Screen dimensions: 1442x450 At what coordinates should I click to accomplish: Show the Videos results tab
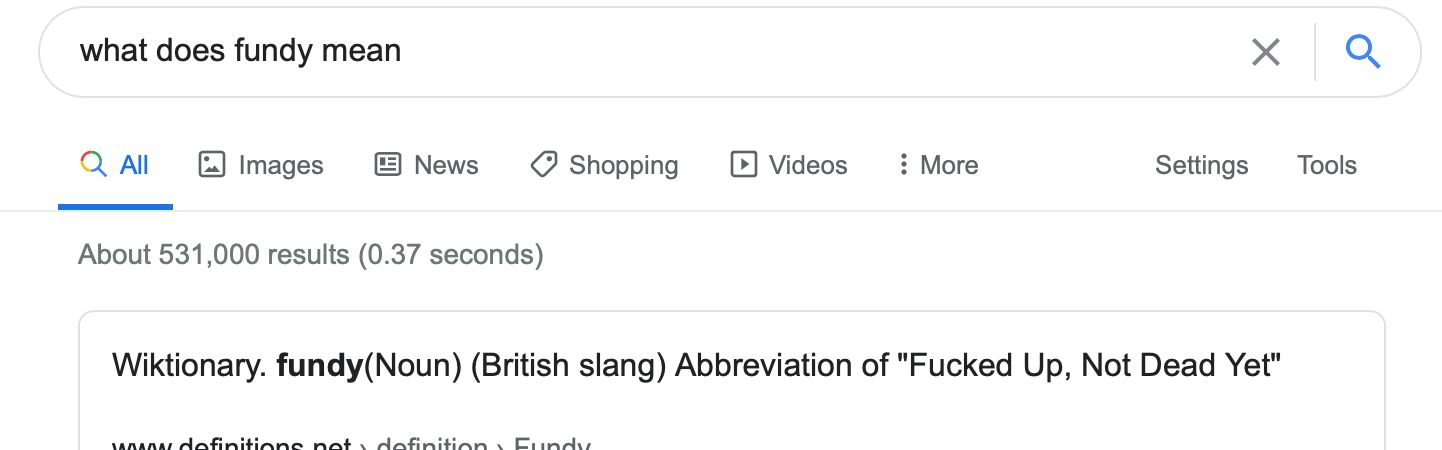[807, 165]
